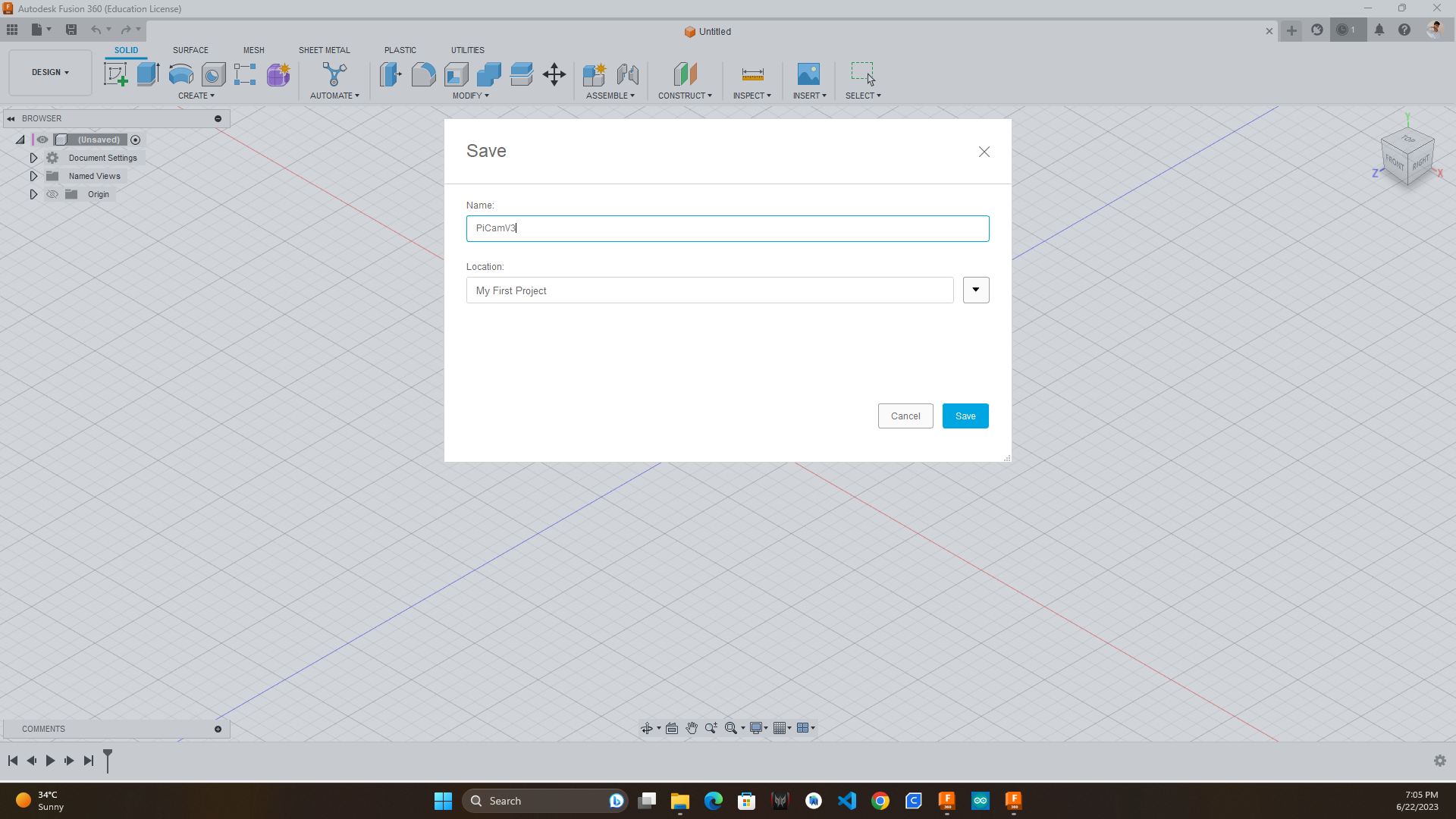Screen dimensions: 1456x819
Task: Select the Revolve tool icon
Action: (x=180, y=74)
